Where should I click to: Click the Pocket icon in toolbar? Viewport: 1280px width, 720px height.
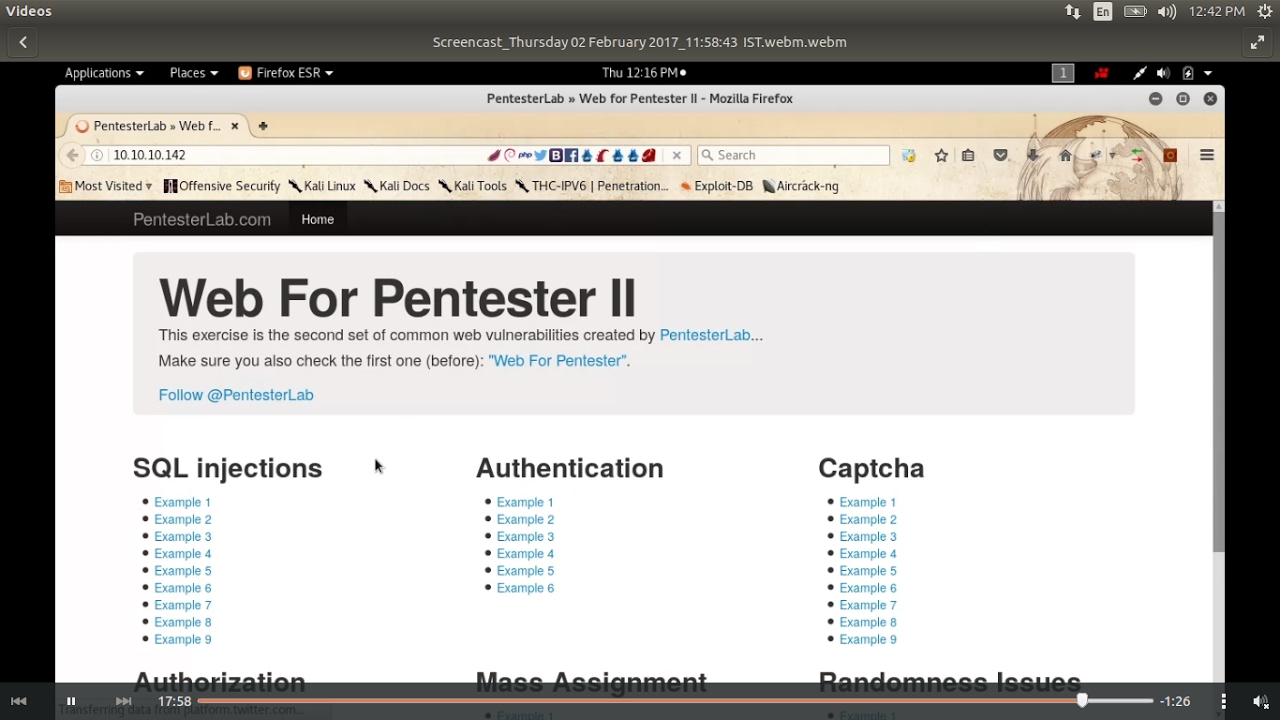pos(1000,155)
